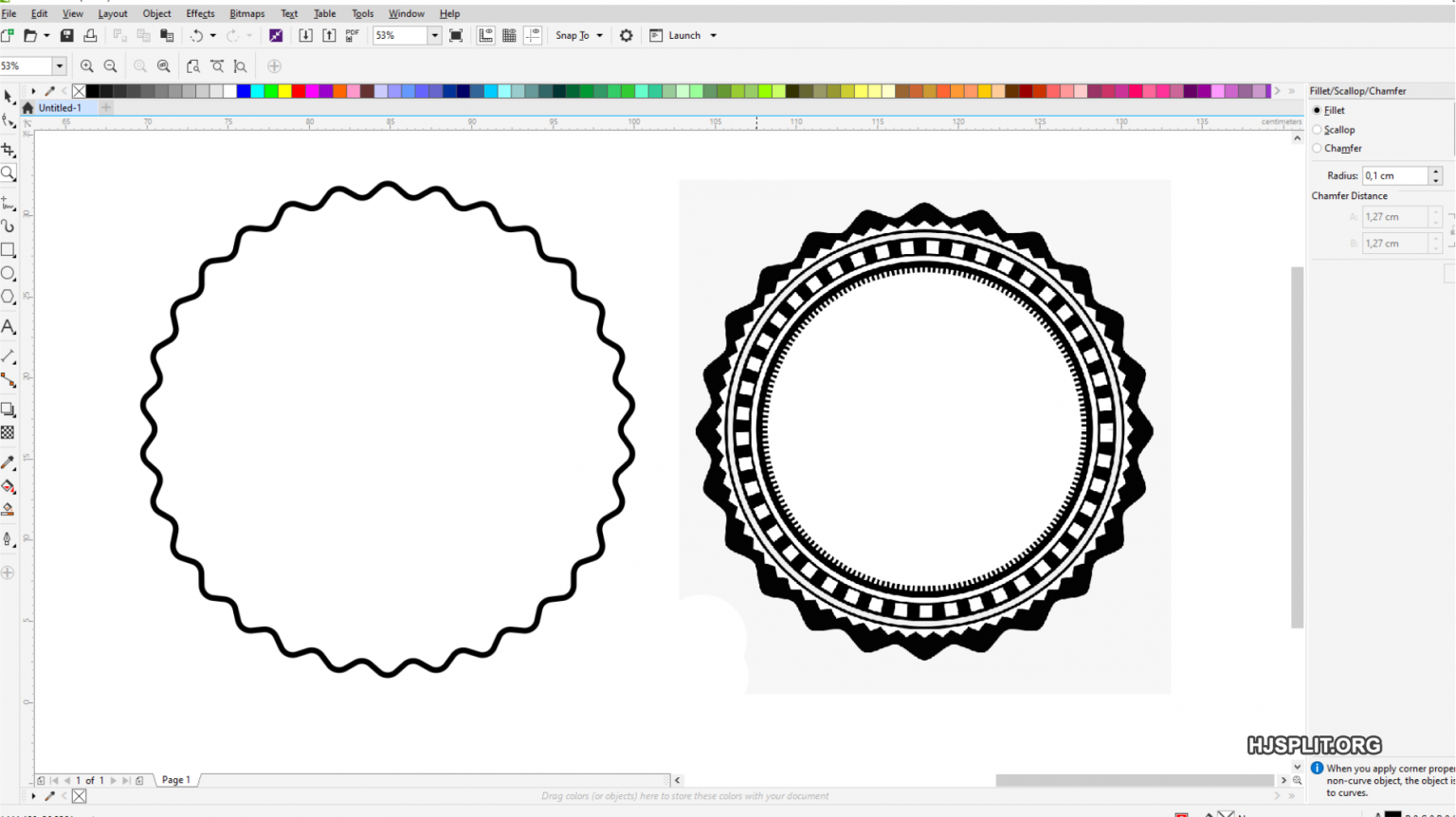Click the Zoom in magnifier icon

pos(87,66)
